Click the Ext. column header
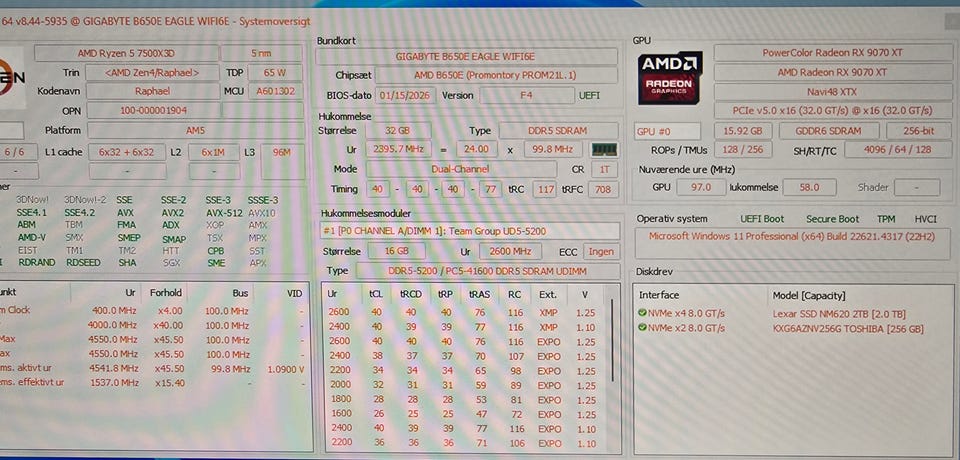 548,294
